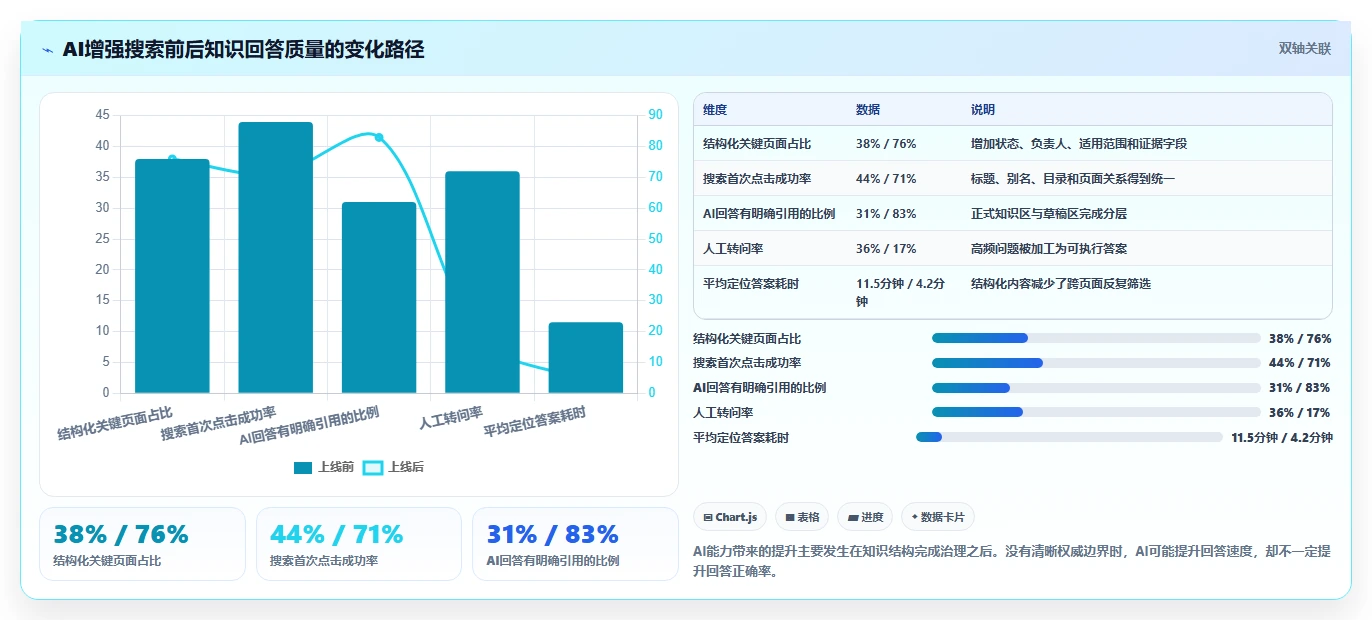Image resolution: width=1372 pixels, height=620 pixels.
Task: Click the 数据卡片 tag chip
Action: point(937,517)
